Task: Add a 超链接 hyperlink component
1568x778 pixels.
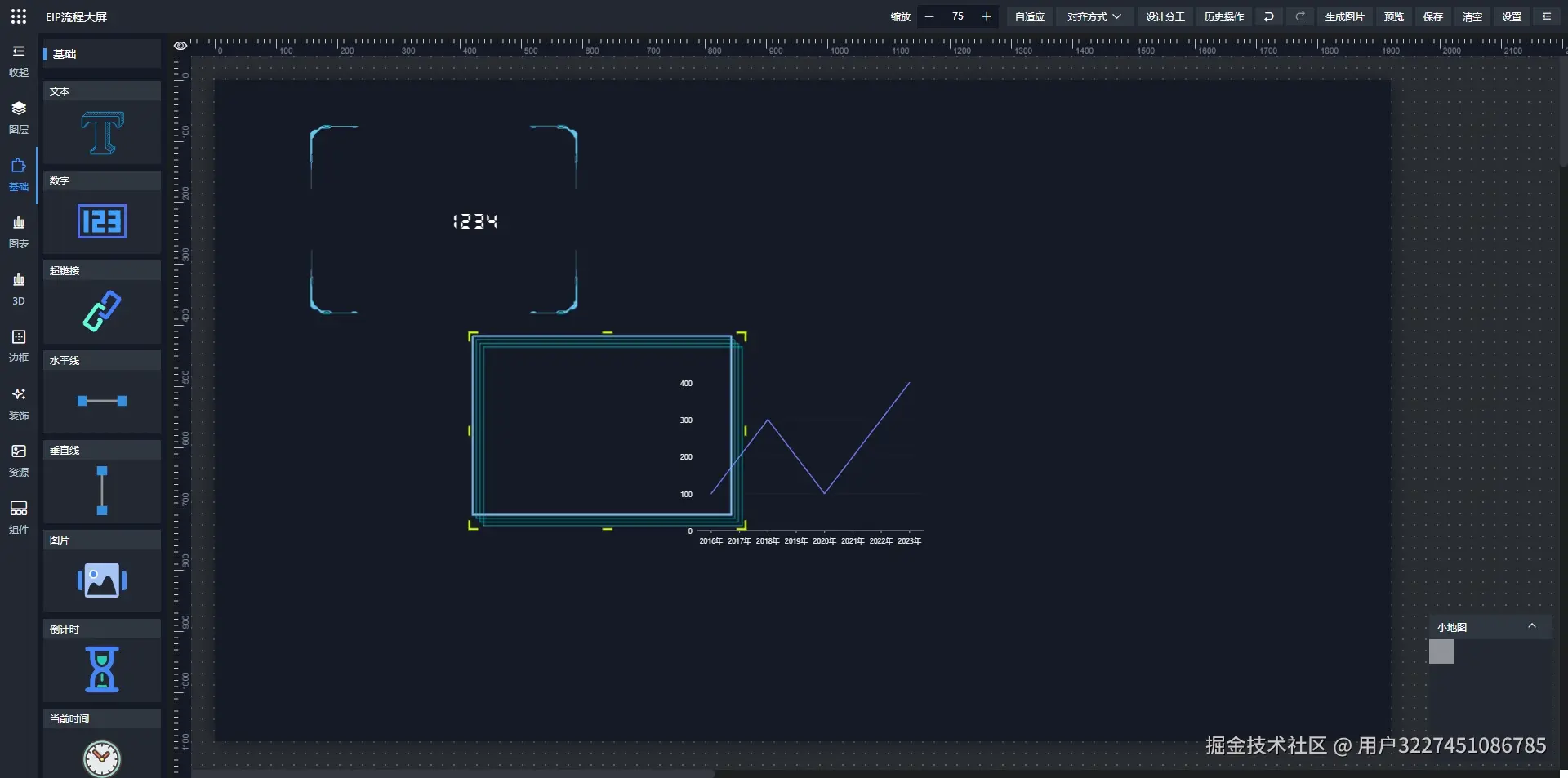Action: click(x=102, y=302)
